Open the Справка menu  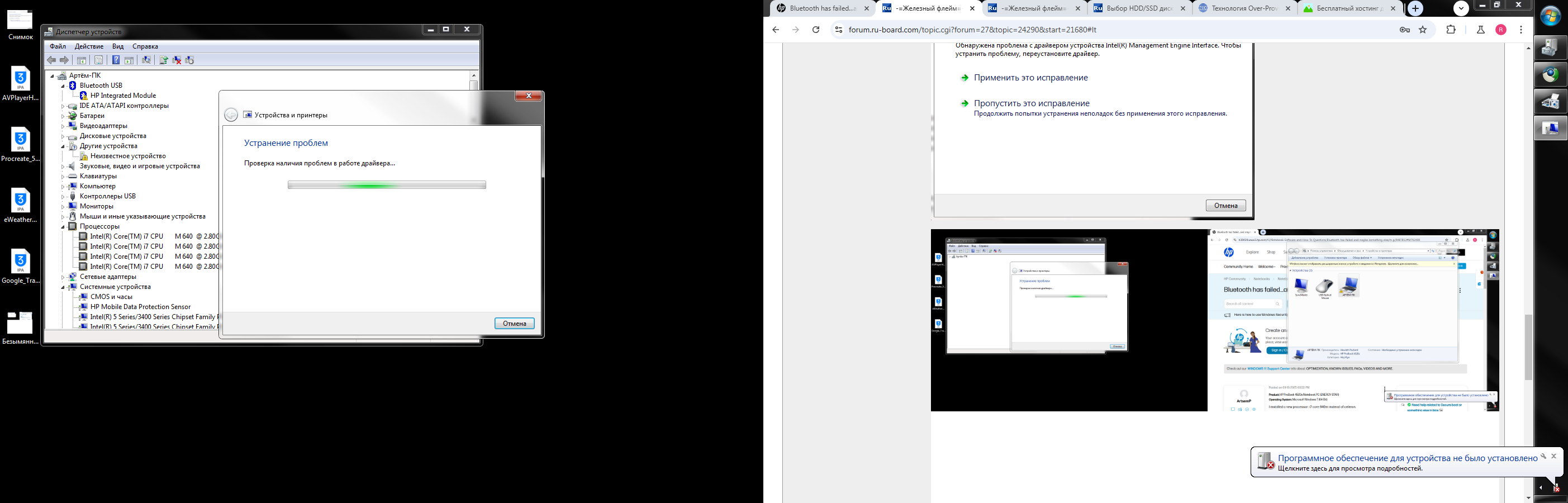pos(145,46)
